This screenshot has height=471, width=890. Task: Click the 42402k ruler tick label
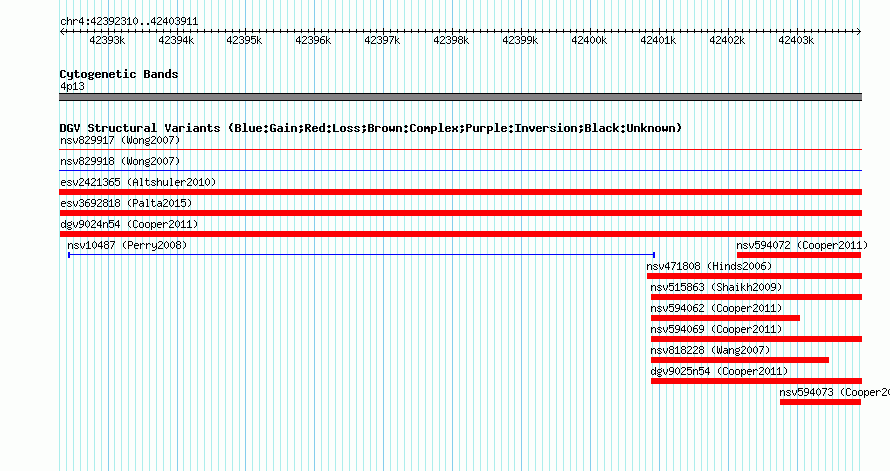tap(727, 40)
